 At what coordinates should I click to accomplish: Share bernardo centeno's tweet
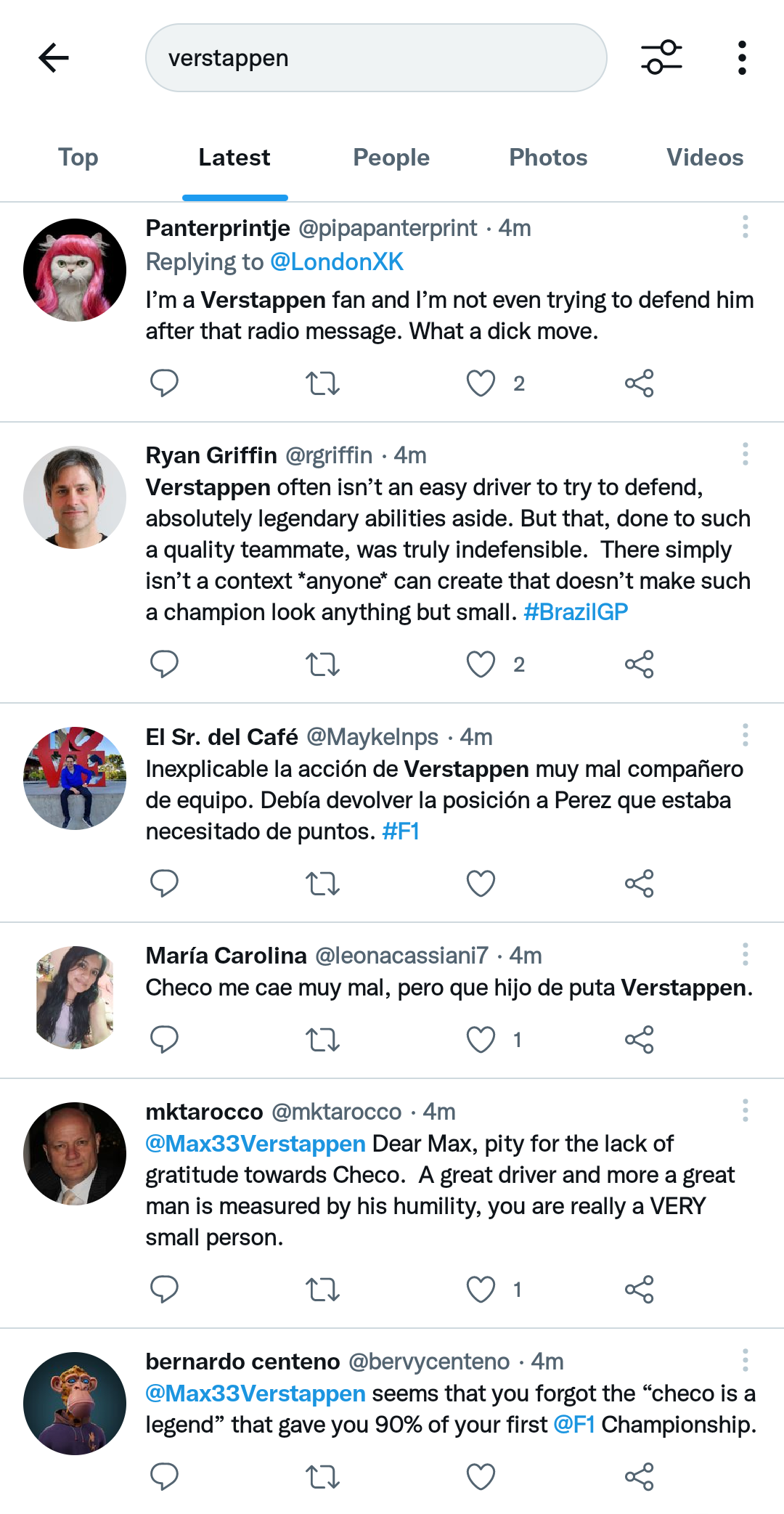(x=639, y=1477)
